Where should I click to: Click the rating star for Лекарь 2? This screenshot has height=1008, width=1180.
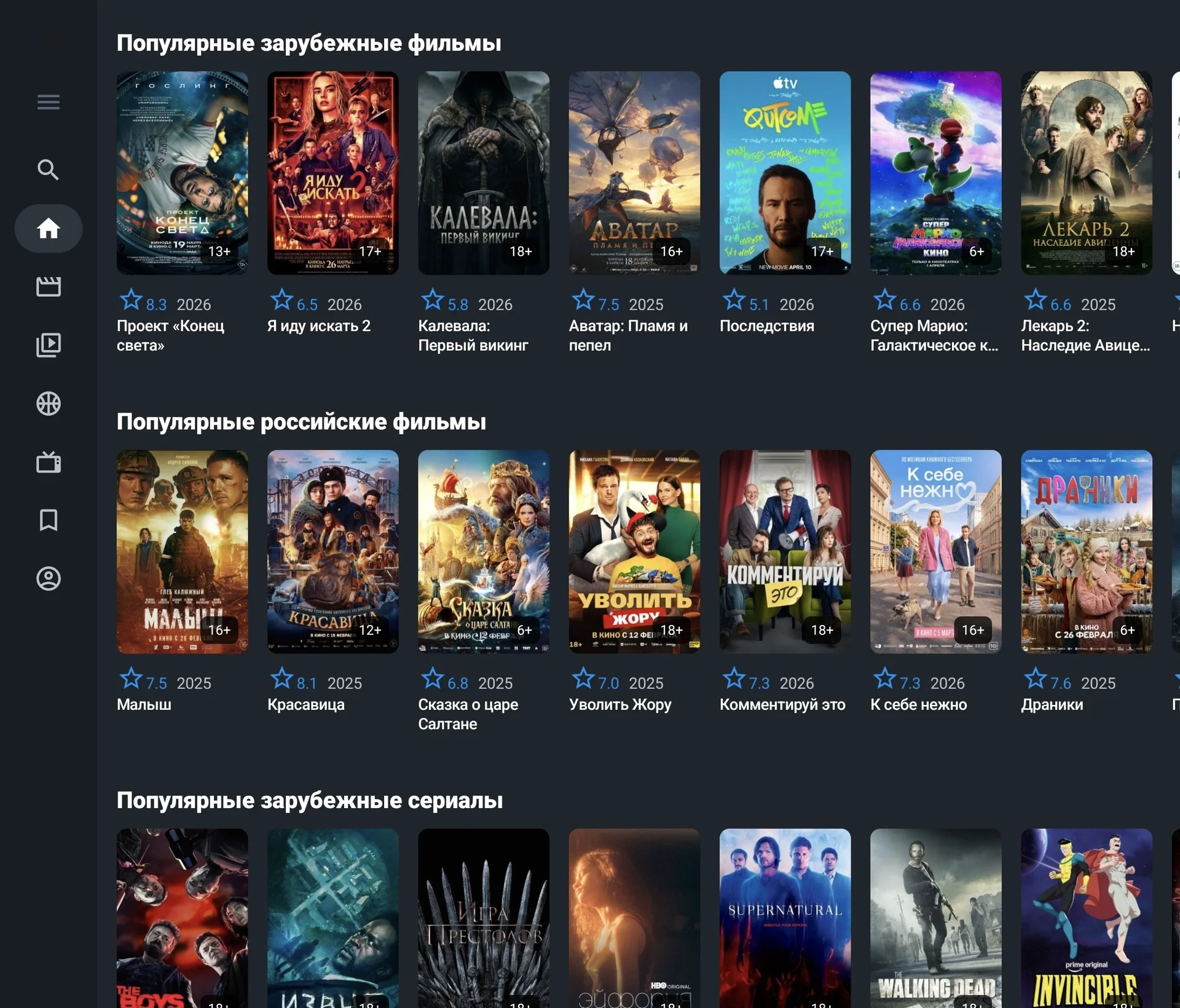point(1035,301)
